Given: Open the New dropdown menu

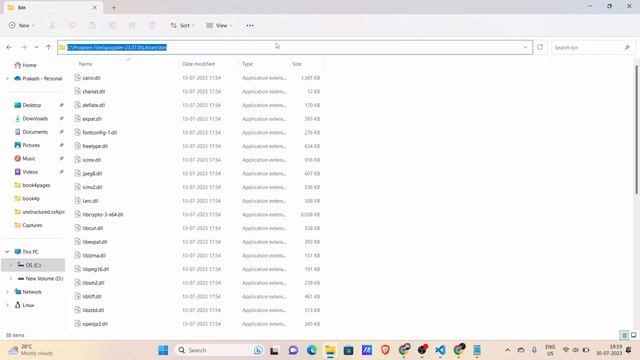Looking at the screenshot, I should tap(22, 25).
